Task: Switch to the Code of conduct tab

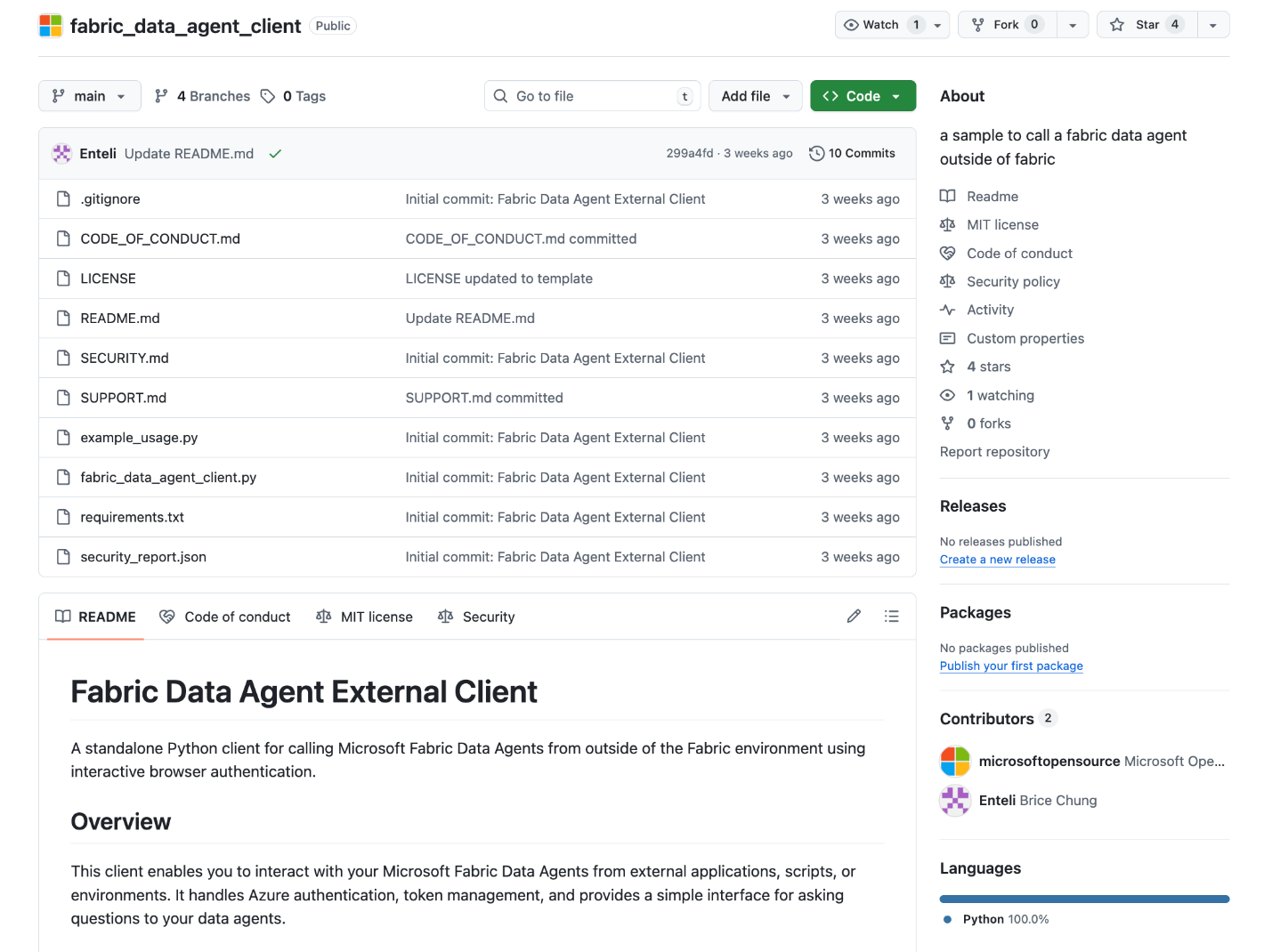Action: (225, 617)
